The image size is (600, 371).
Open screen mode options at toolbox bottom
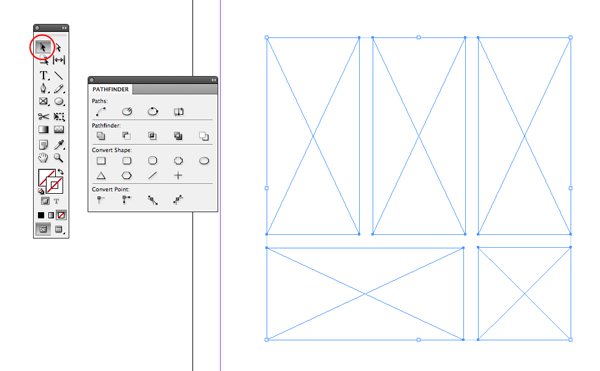[x=59, y=229]
